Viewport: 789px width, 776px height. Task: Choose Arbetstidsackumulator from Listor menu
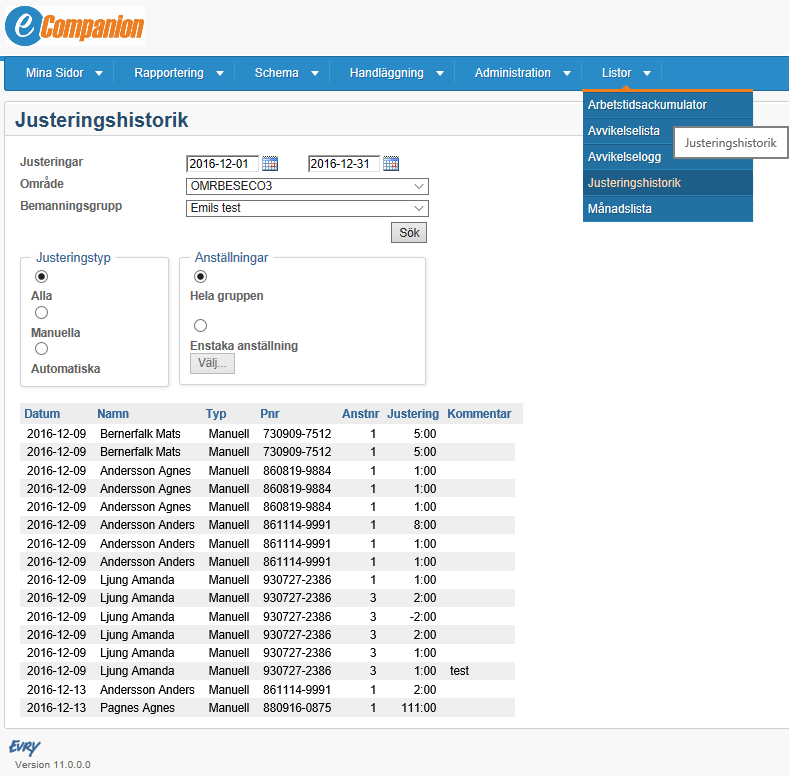pos(668,105)
